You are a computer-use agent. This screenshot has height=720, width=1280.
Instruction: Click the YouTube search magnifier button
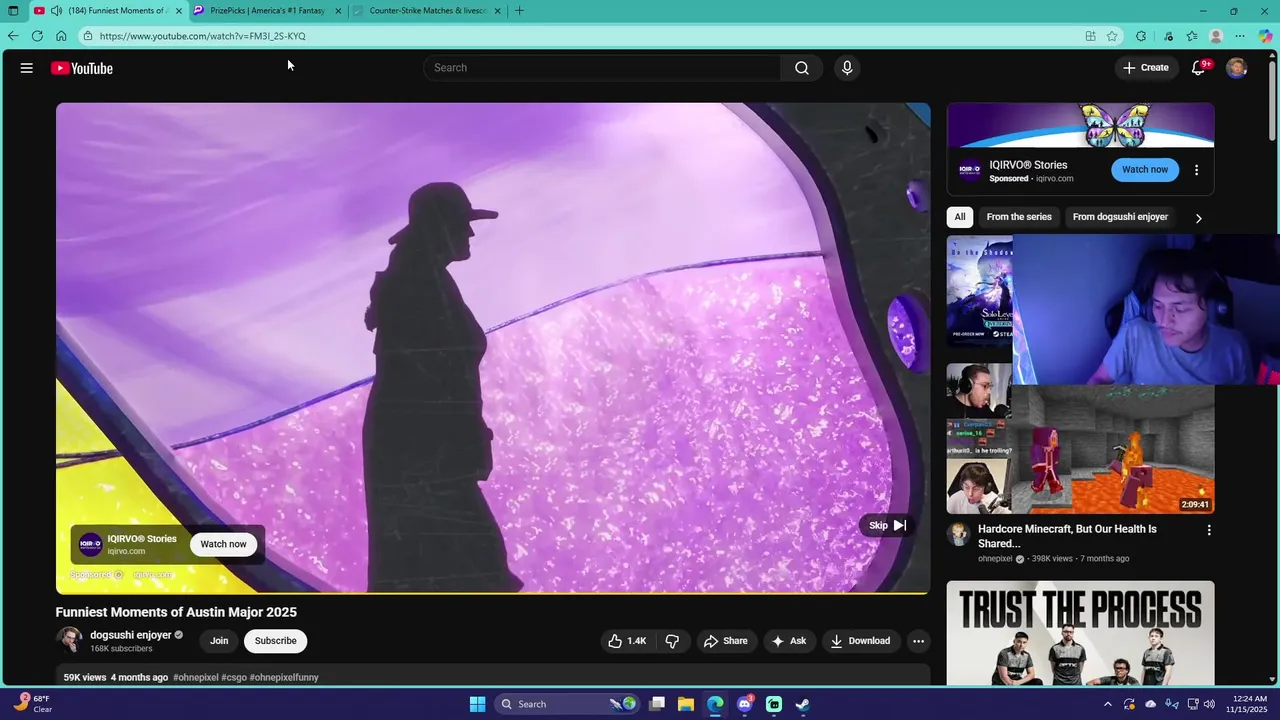[x=802, y=68]
